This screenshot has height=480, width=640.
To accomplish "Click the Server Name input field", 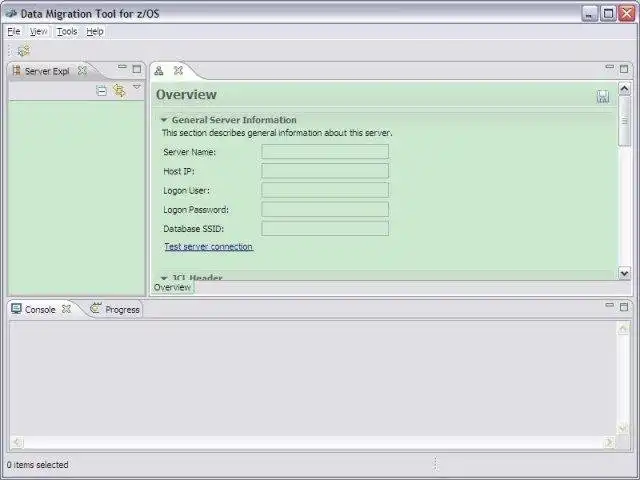I will coord(325,151).
